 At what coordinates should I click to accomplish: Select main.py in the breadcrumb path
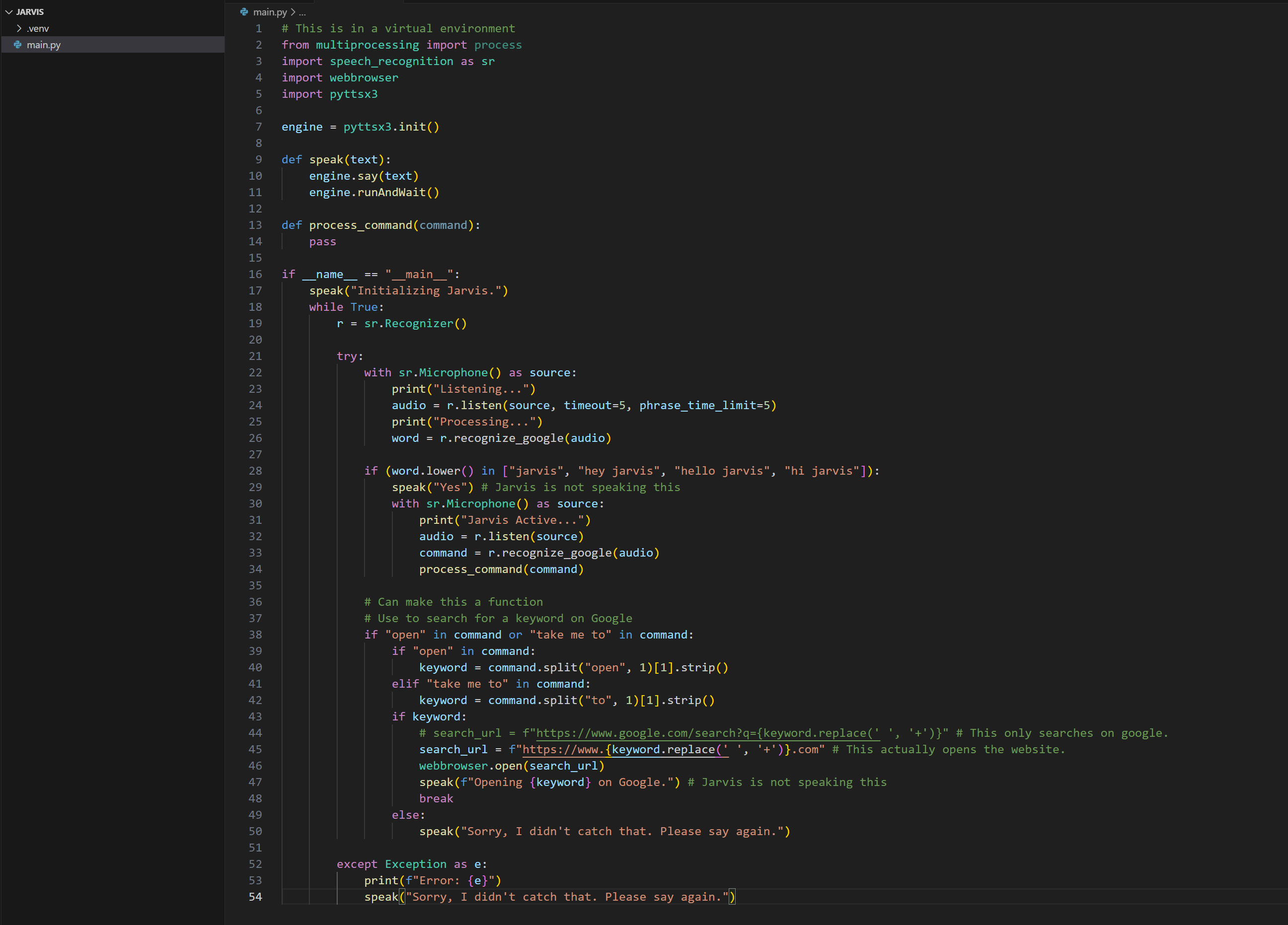coord(270,12)
